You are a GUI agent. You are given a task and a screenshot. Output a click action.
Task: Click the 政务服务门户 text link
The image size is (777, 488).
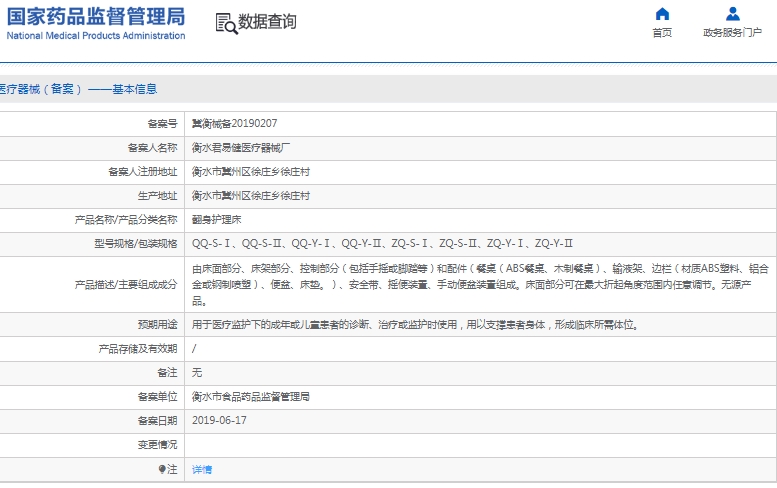pos(732,33)
